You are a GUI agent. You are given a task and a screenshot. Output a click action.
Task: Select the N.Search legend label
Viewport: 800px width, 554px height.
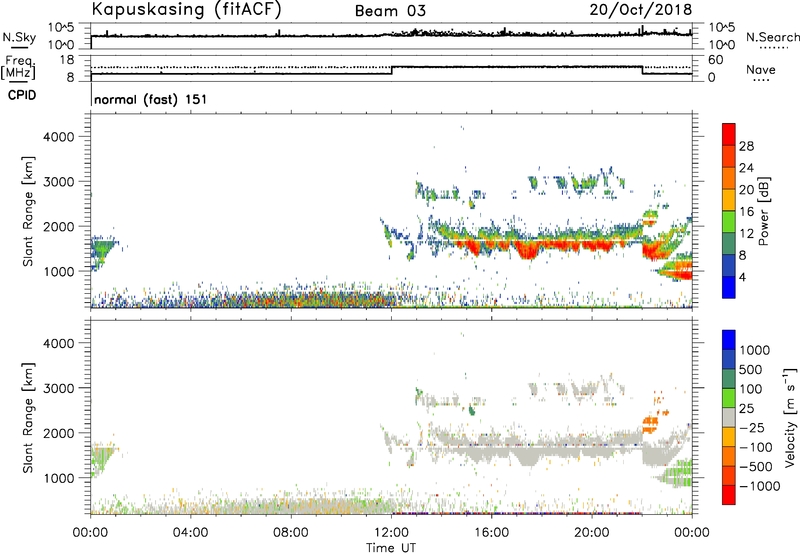pyautogui.click(x=772, y=37)
